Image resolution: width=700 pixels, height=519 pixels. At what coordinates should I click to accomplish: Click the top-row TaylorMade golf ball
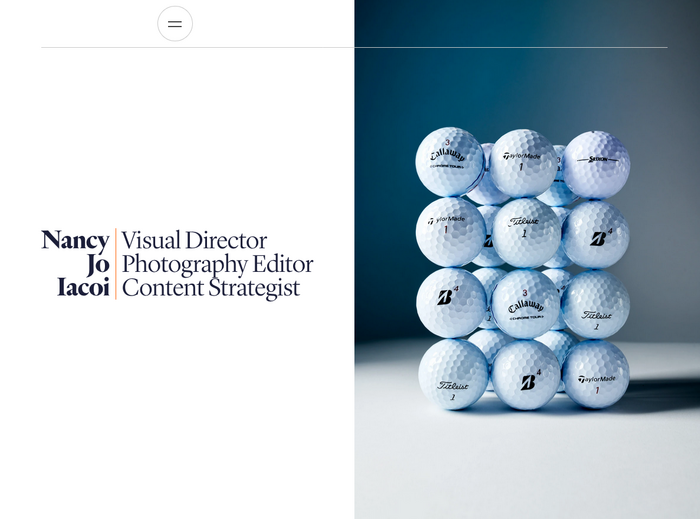click(x=523, y=162)
